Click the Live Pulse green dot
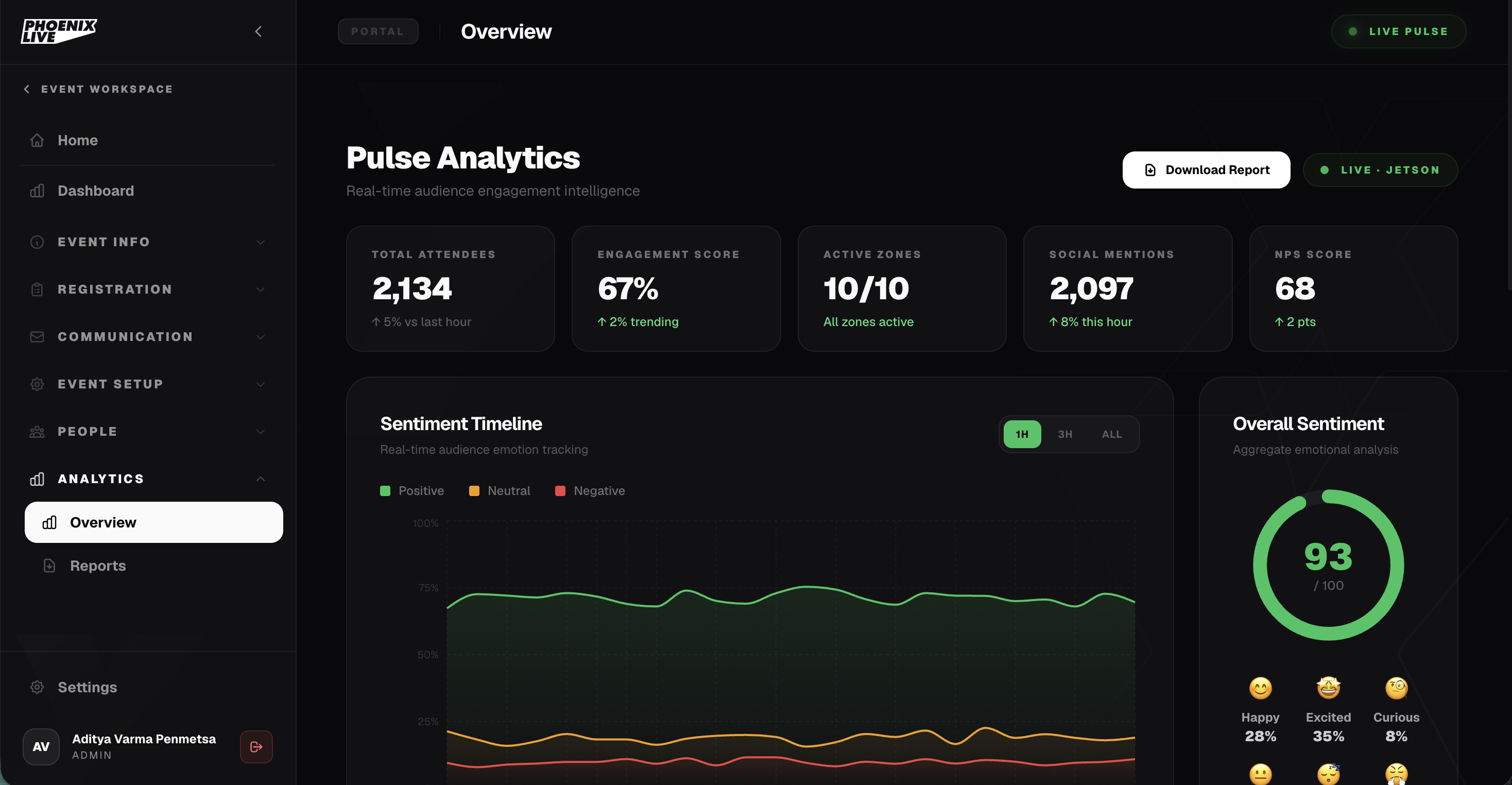This screenshot has height=785, width=1512. click(1353, 32)
